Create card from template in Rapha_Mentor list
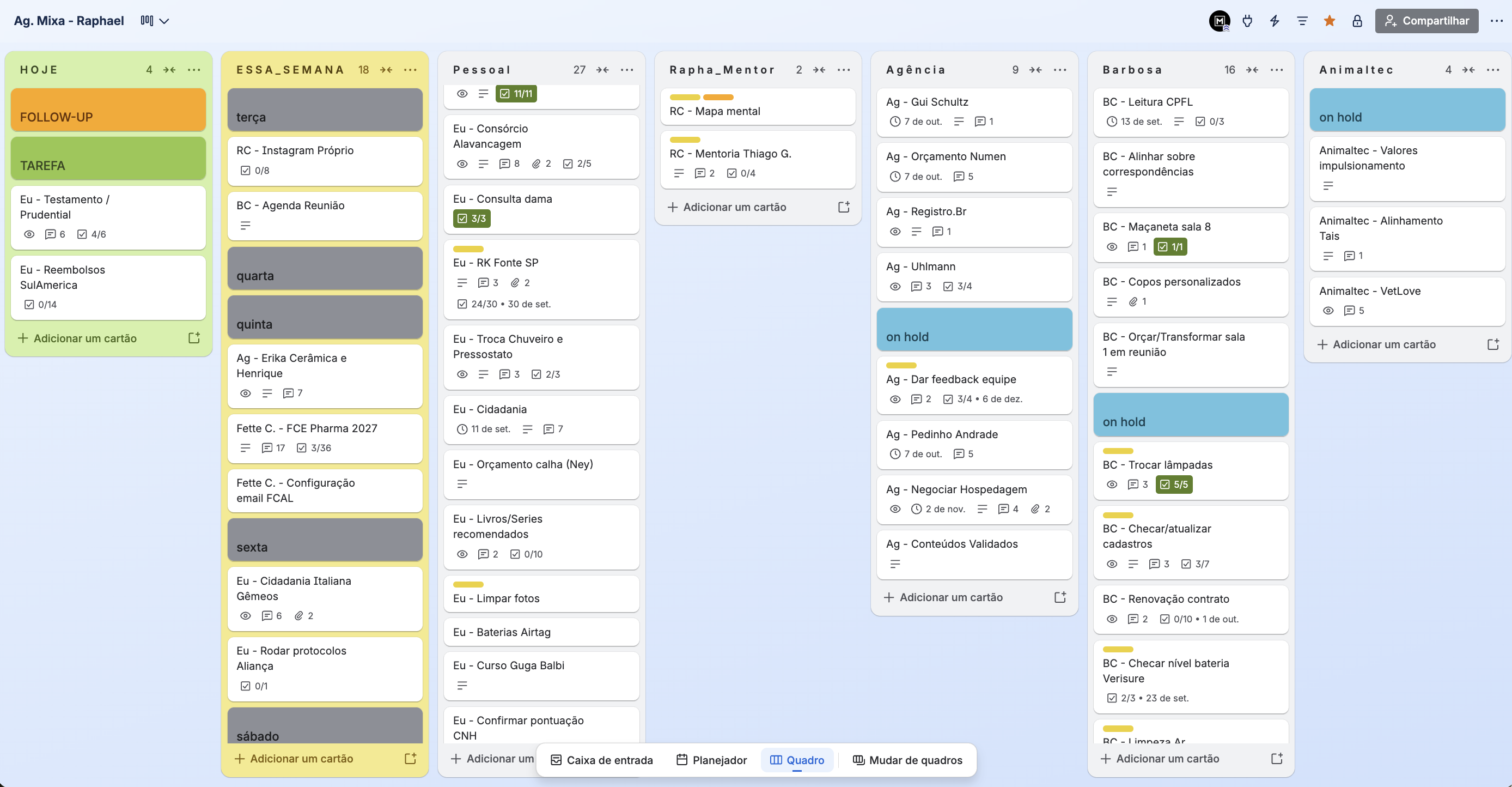1512x787 pixels. point(844,207)
